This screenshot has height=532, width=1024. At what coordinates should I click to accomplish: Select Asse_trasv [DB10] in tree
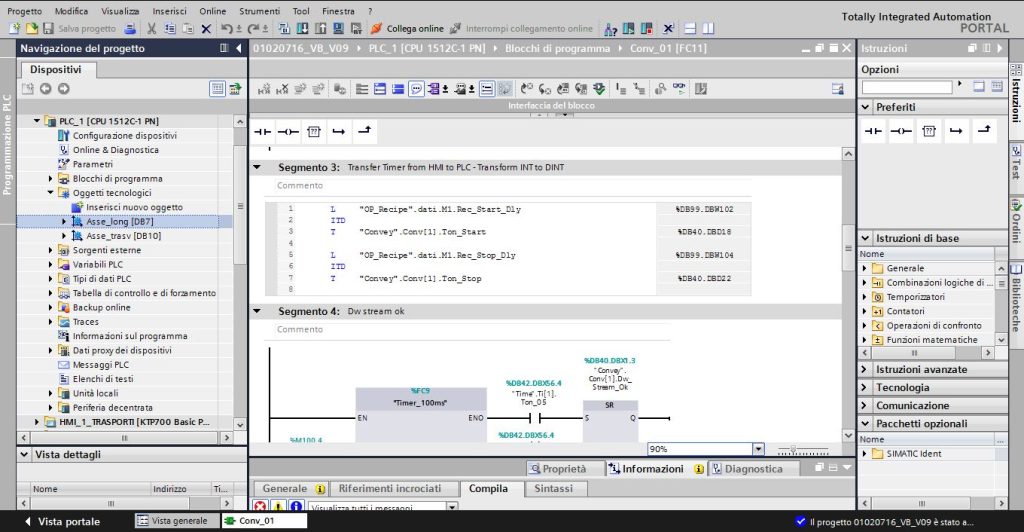(x=123, y=236)
